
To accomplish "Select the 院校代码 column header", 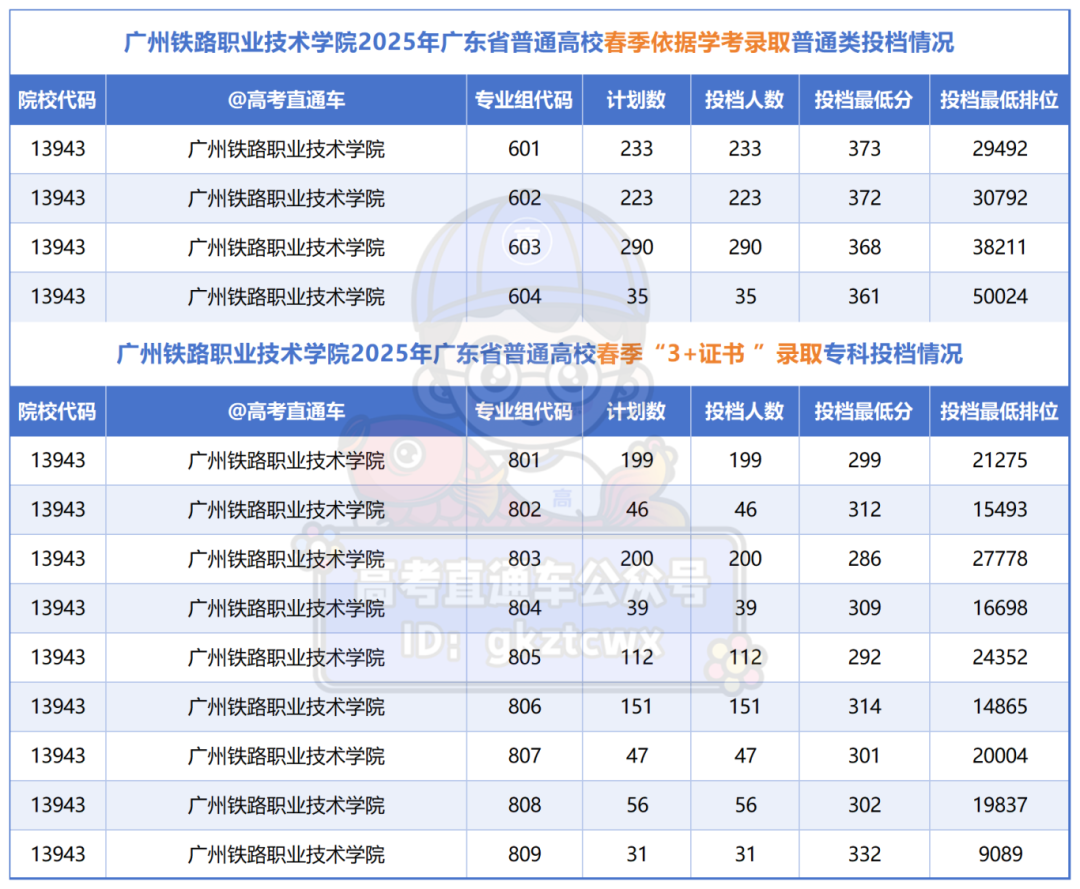I will coord(56,99).
